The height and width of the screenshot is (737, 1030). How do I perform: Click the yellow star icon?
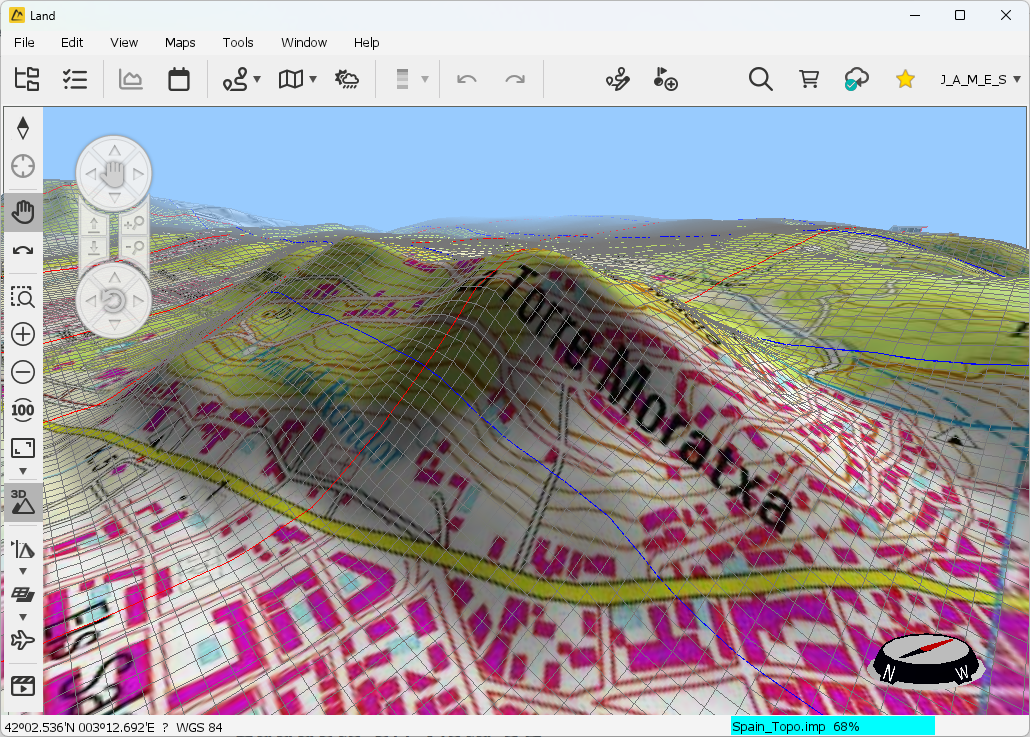tap(905, 79)
